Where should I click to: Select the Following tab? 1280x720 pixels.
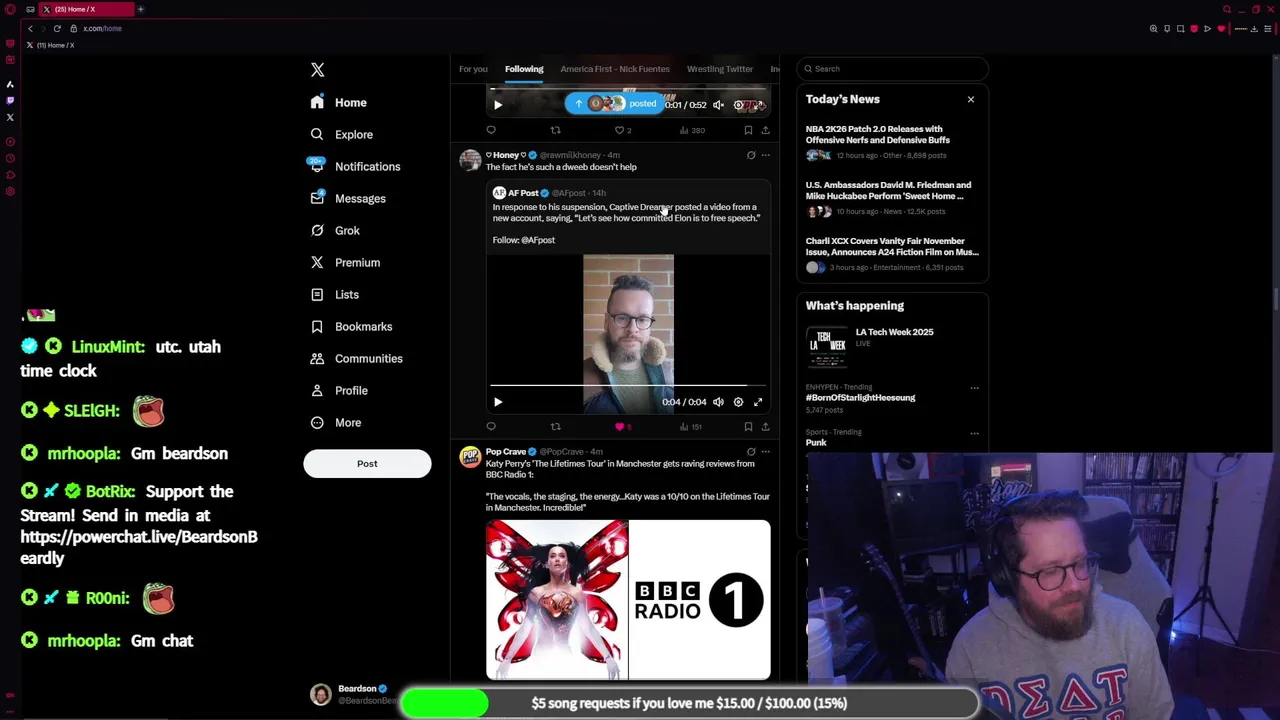524,69
